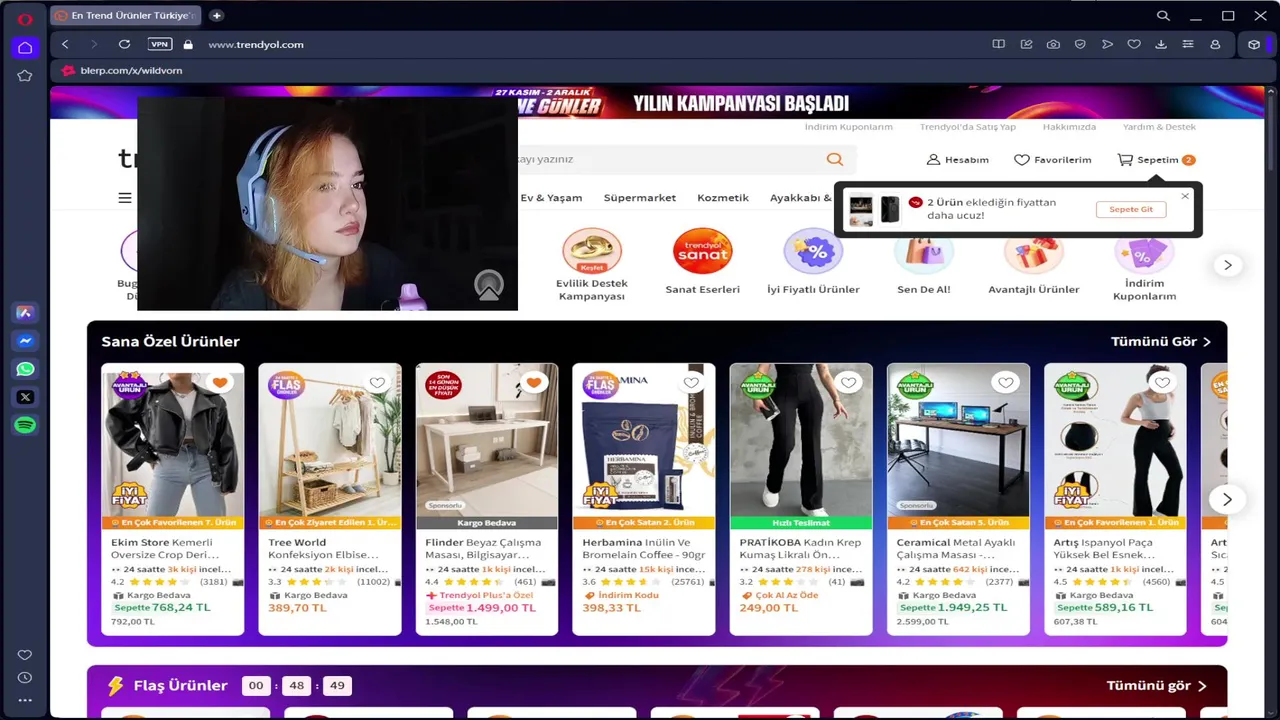The height and width of the screenshot is (720, 1280).
Task: Expand Tümünü Gör in Sana Özel Ürünler
Action: [x=1161, y=342]
